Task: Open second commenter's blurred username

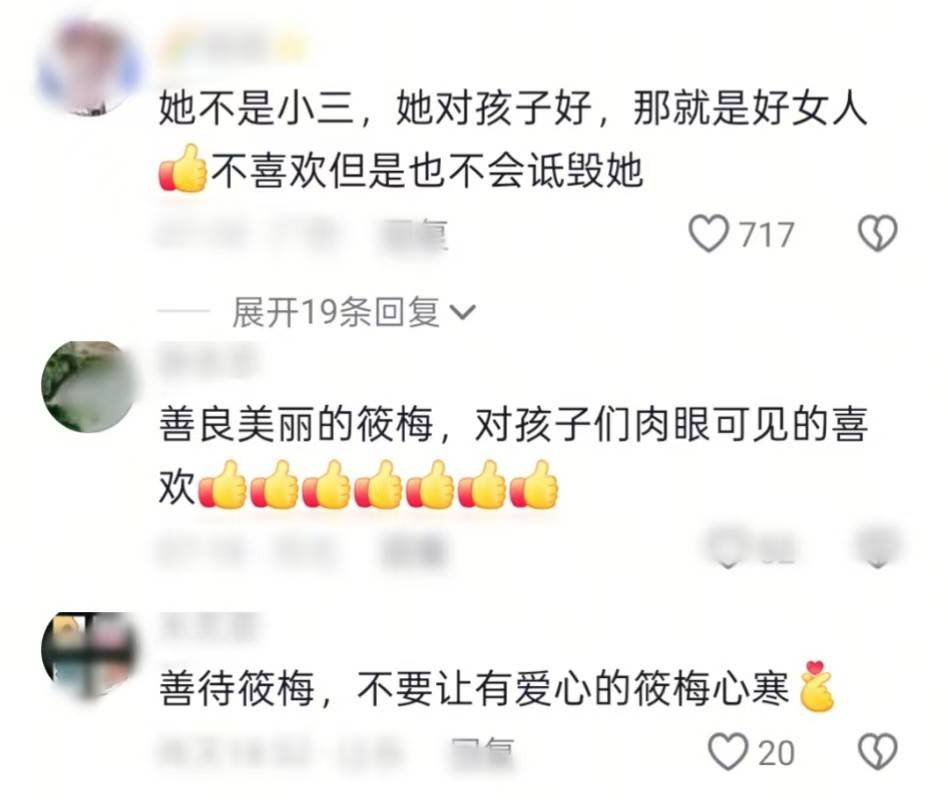Action: [x=207, y=361]
